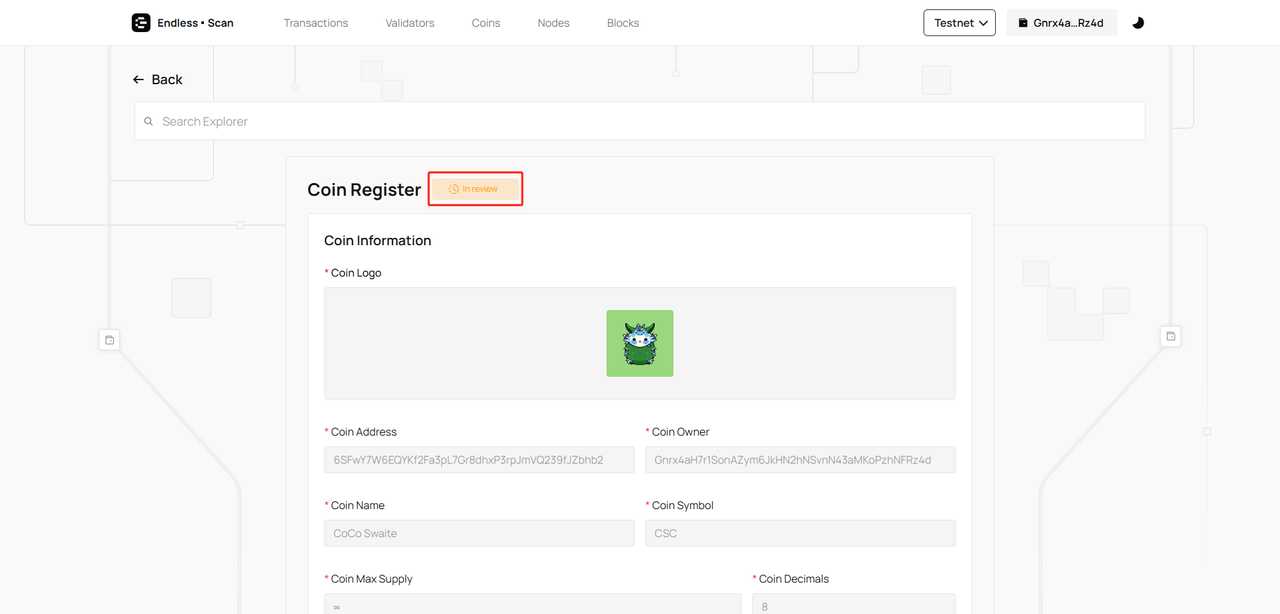The image size is (1280, 614).
Task: Click the Endless Scan logo icon
Action: [141, 23]
